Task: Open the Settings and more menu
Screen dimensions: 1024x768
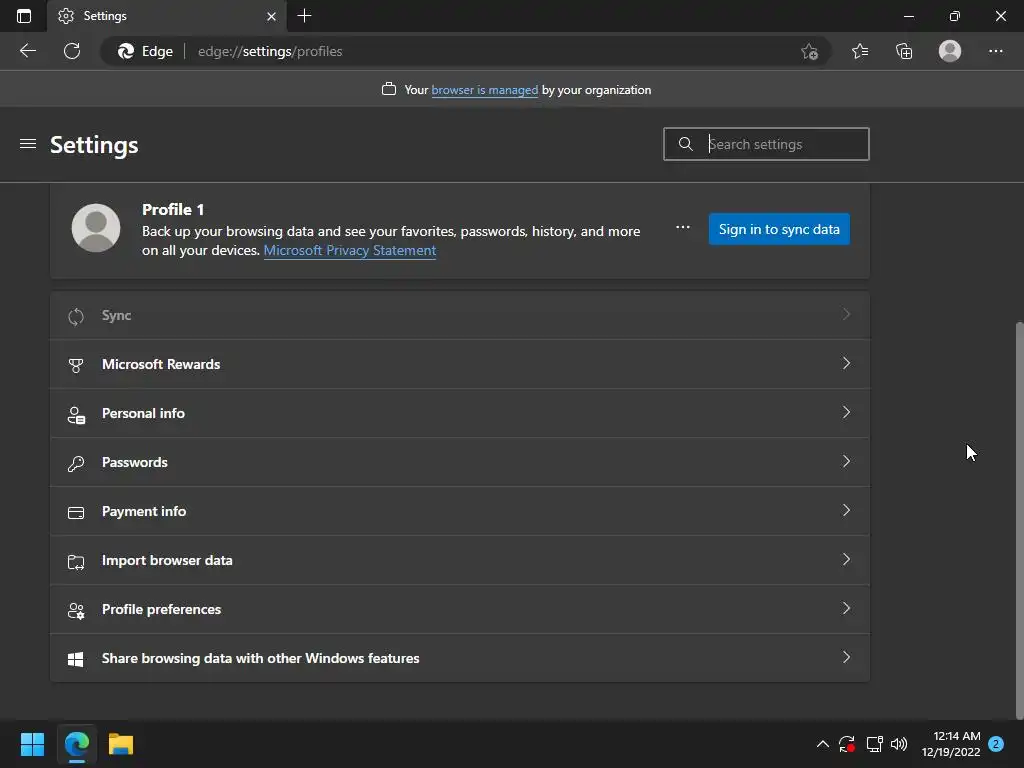Action: point(995,51)
